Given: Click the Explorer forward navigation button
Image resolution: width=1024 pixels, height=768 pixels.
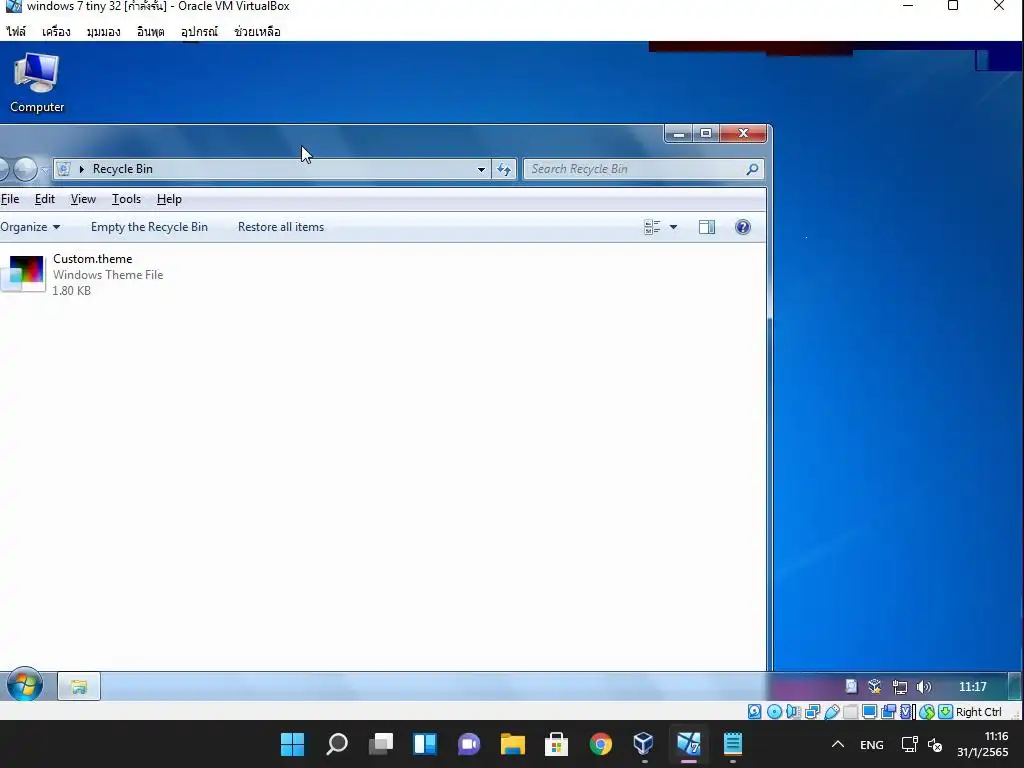Looking at the screenshot, I should (x=25, y=169).
